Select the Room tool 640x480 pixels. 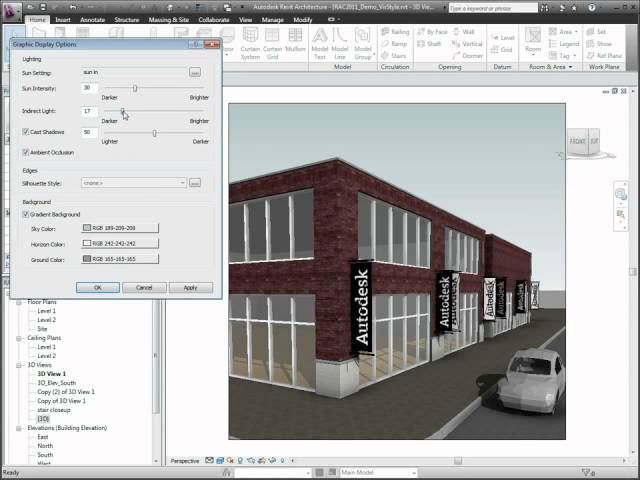[x=533, y=41]
